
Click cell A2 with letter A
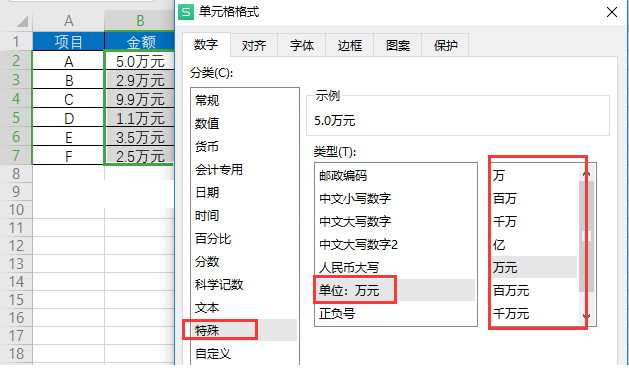coord(69,61)
